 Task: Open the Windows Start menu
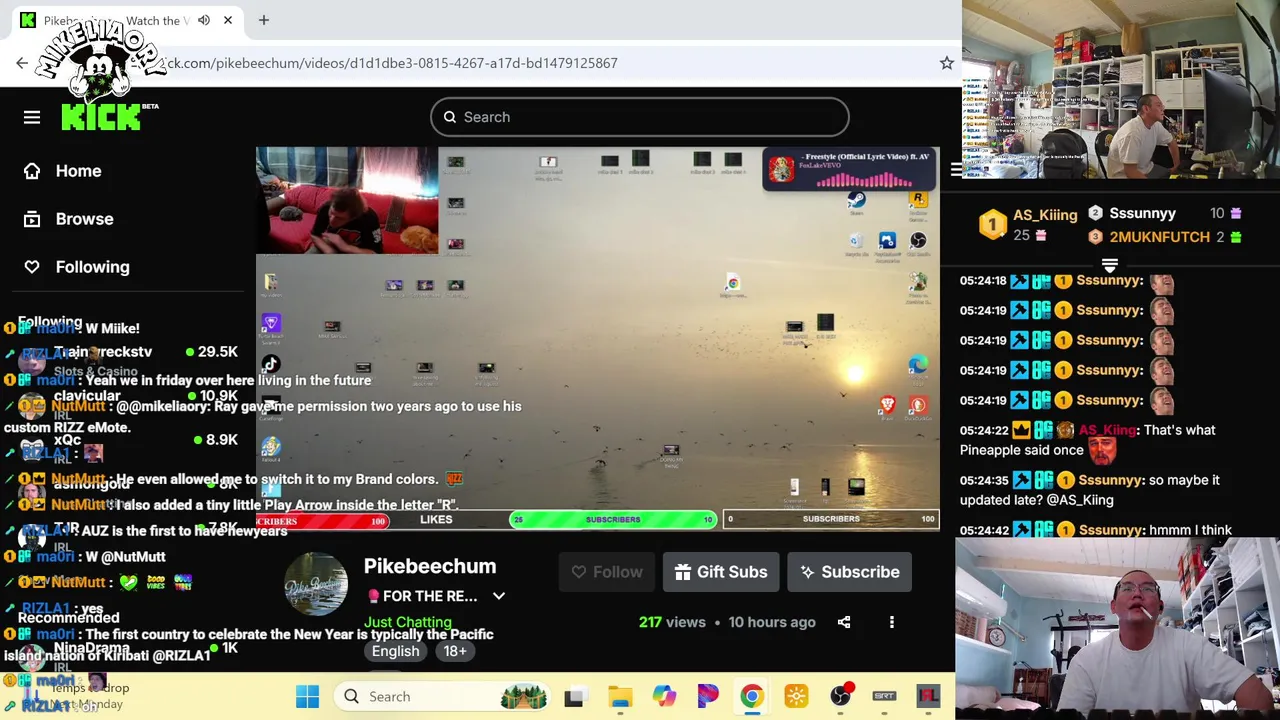(307, 696)
